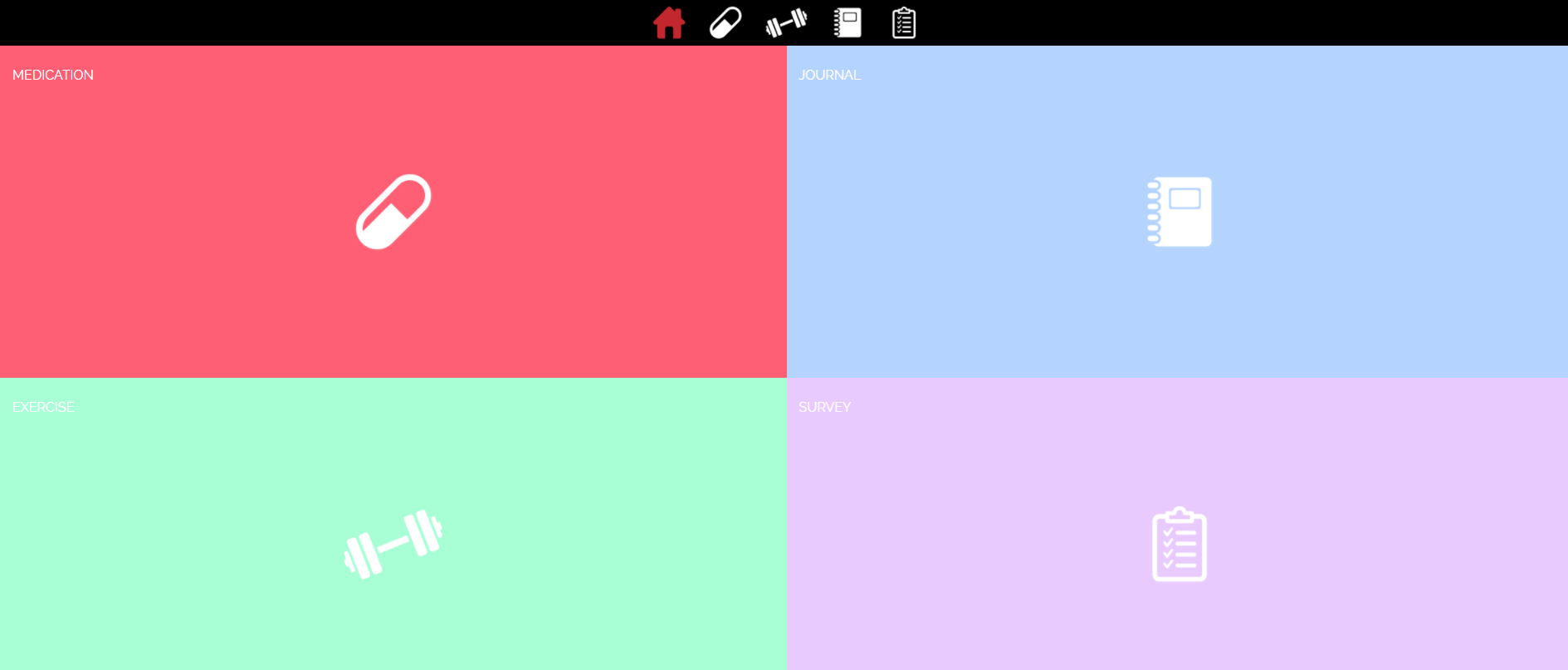Select the MEDICATION label text
The image size is (1568, 670).
click(53, 75)
